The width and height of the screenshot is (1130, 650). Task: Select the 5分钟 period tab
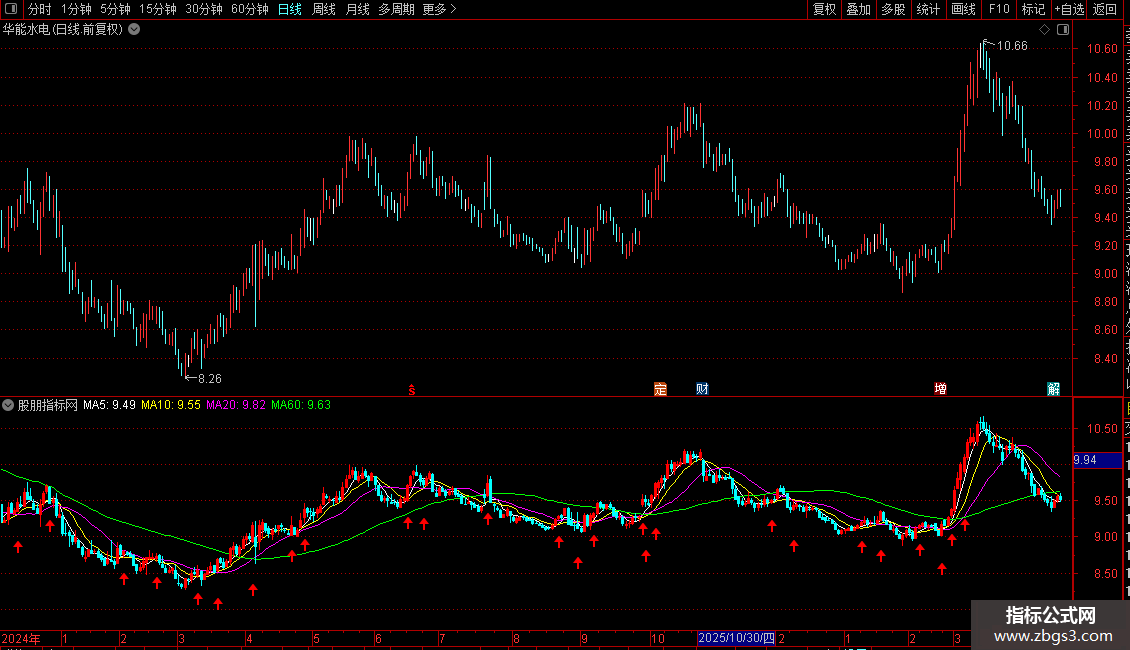[x=115, y=9]
